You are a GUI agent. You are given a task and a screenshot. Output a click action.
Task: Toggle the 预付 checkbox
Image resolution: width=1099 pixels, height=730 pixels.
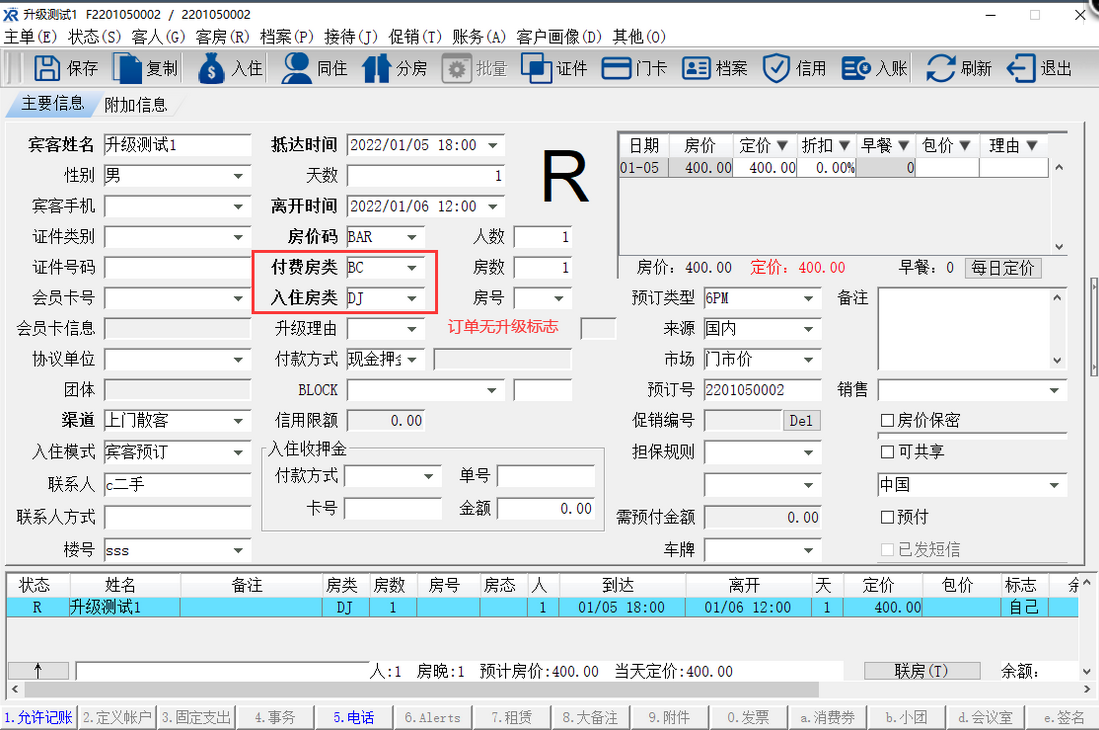[x=887, y=517]
